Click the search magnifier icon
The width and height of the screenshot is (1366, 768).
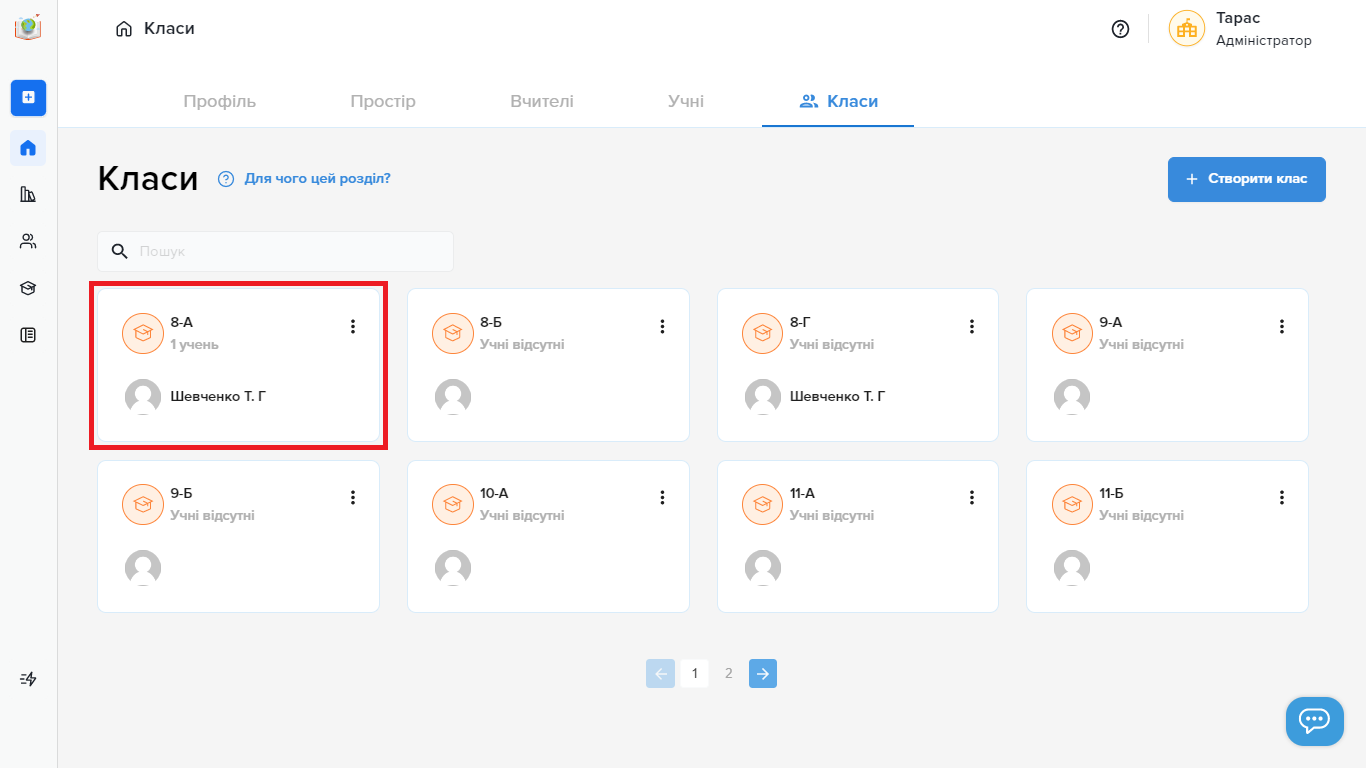(x=119, y=251)
